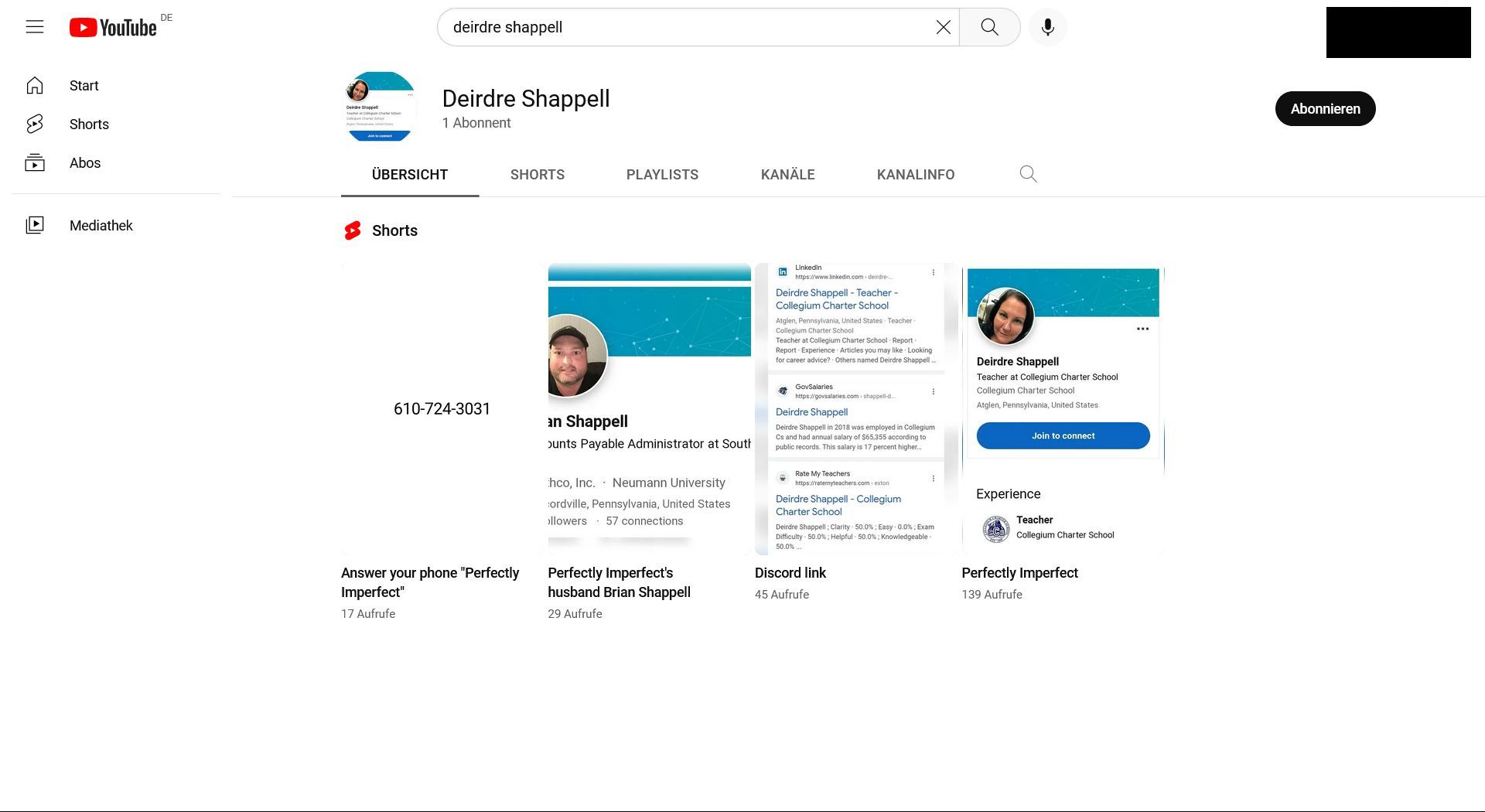Open the KANÄLE tab
Viewport: 1485px width, 812px height.
click(x=787, y=175)
